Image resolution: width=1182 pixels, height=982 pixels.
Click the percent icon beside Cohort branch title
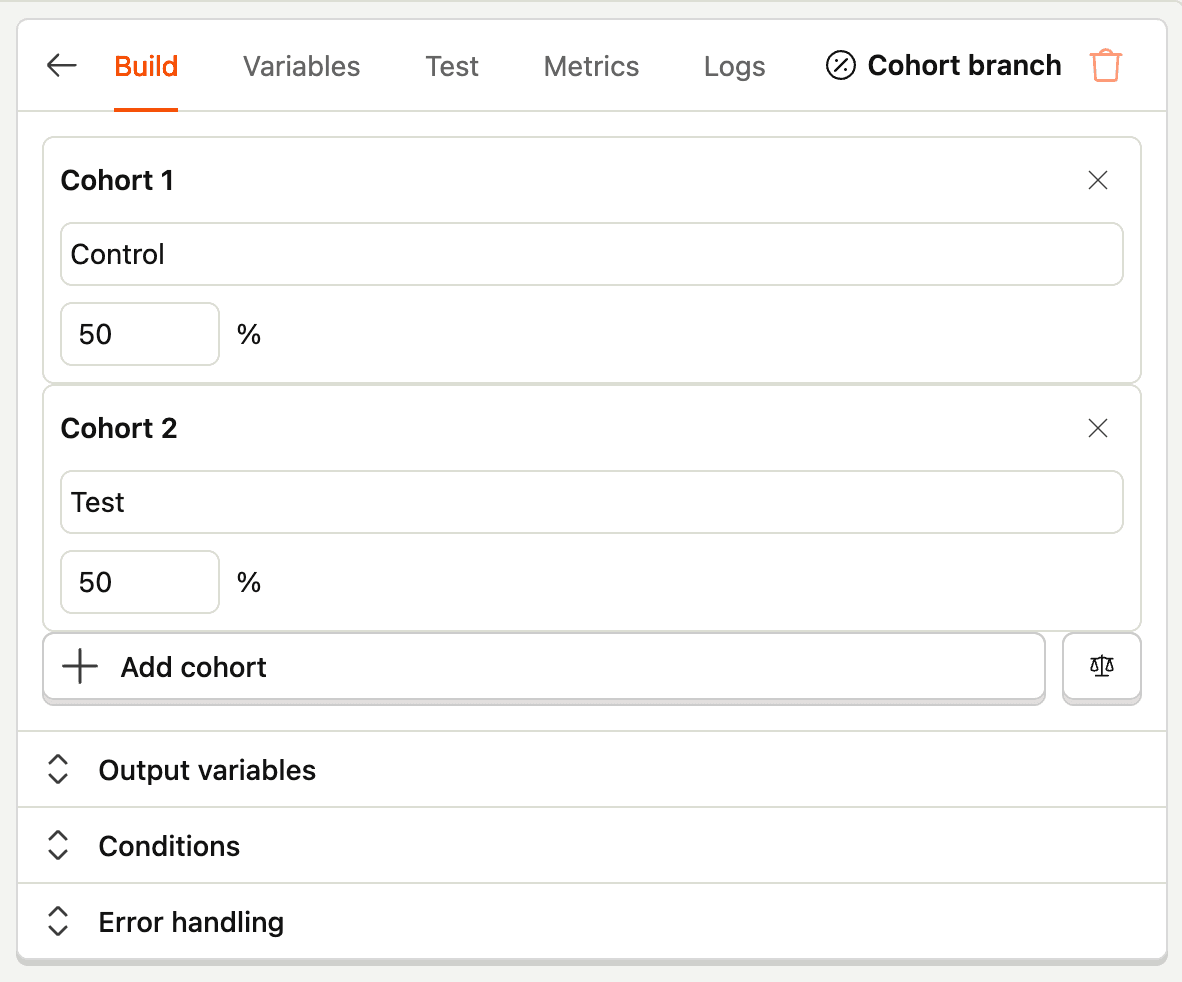(x=841, y=65)
